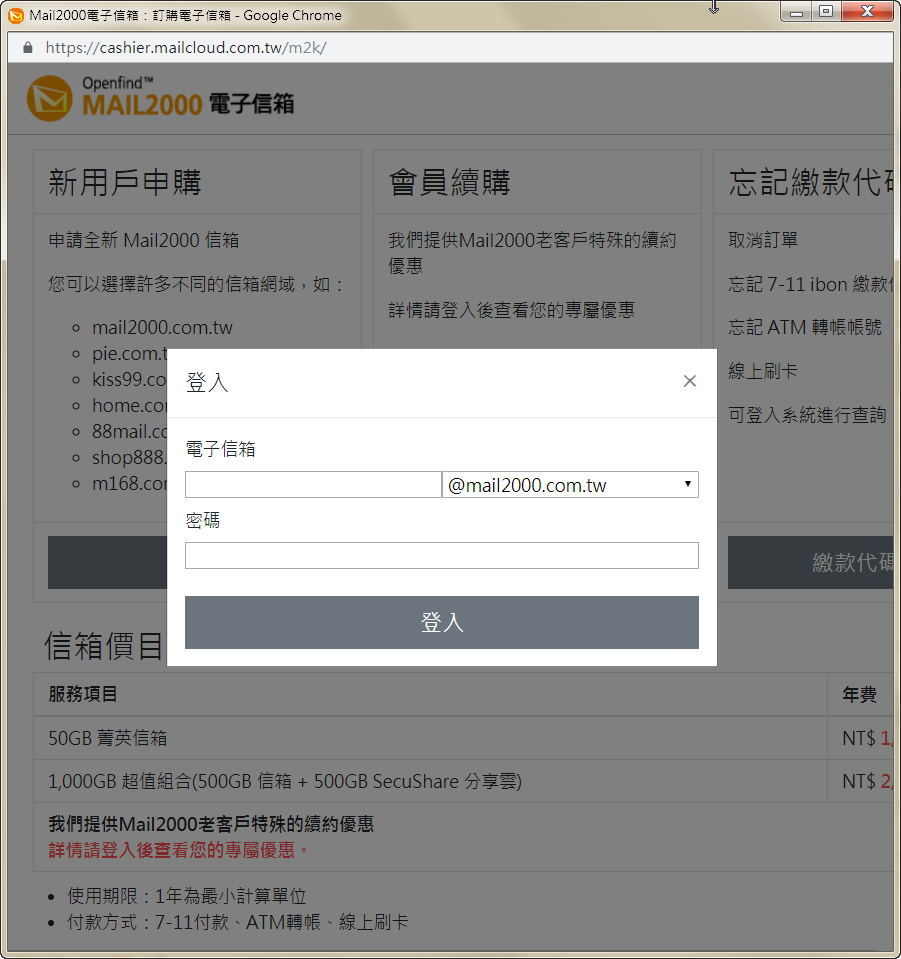Click 取消訂單 text
This screenshot has height=959, width=901.
[763, 240]
